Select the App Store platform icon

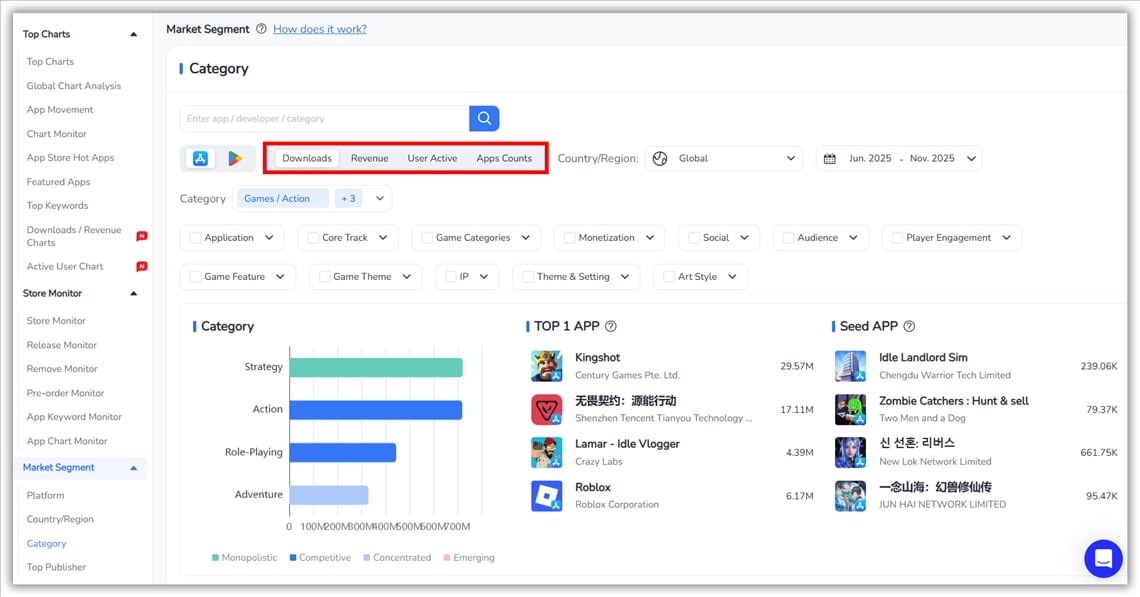tap(200, 159)
